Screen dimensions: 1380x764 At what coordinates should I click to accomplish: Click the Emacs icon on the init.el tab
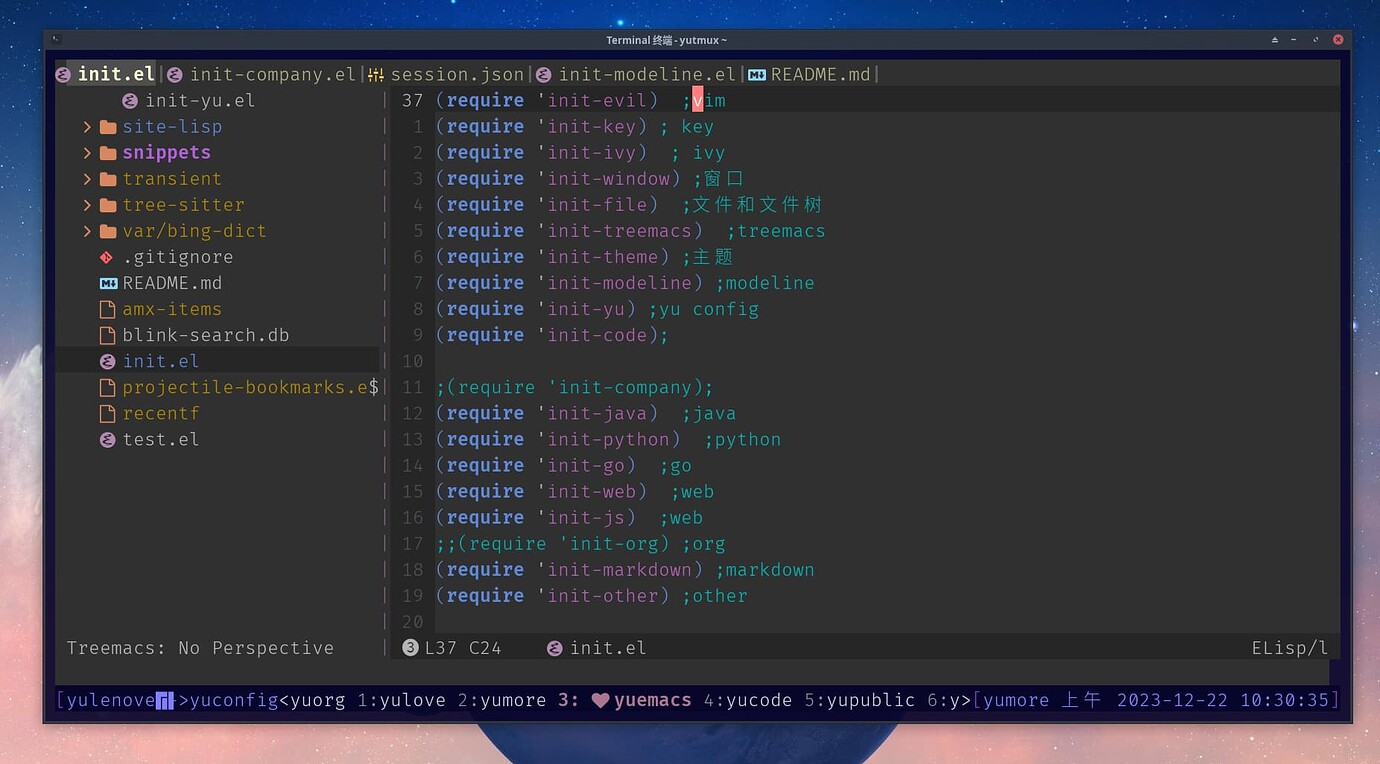coord(63,73)
